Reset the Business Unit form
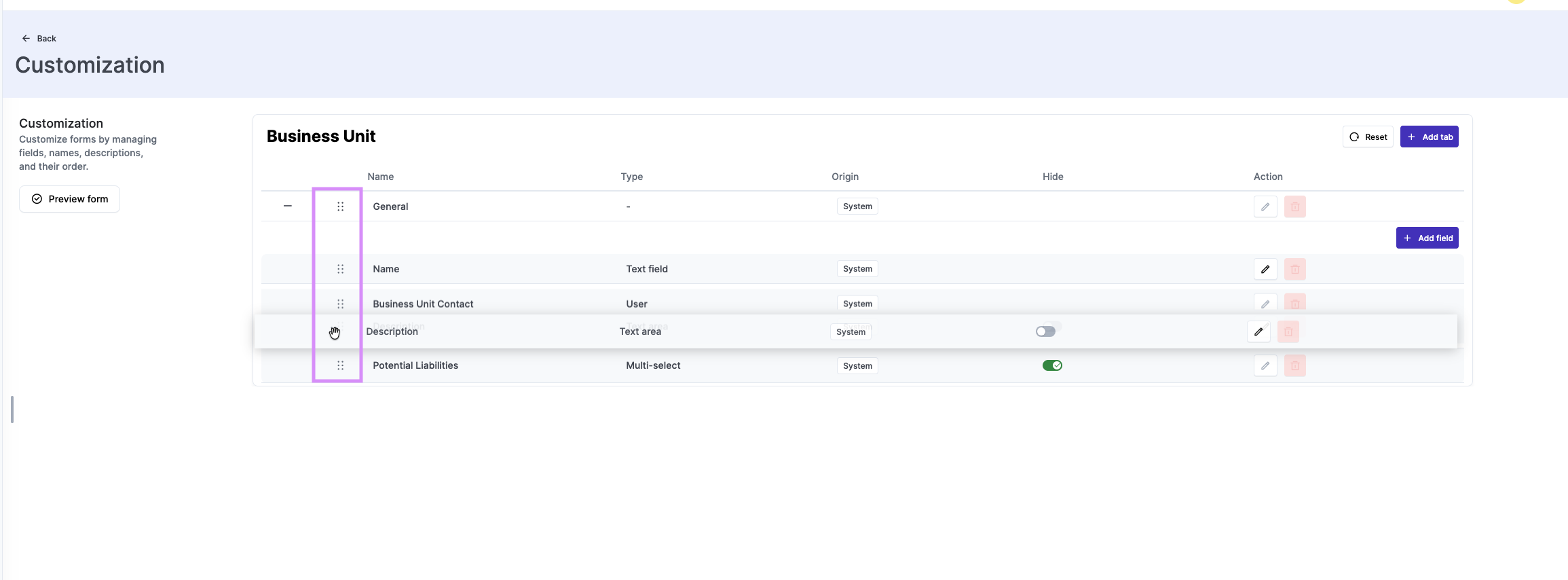The width and height of the screenshot is (1568, 580). pyautogui.click(x=1367, y=137)
